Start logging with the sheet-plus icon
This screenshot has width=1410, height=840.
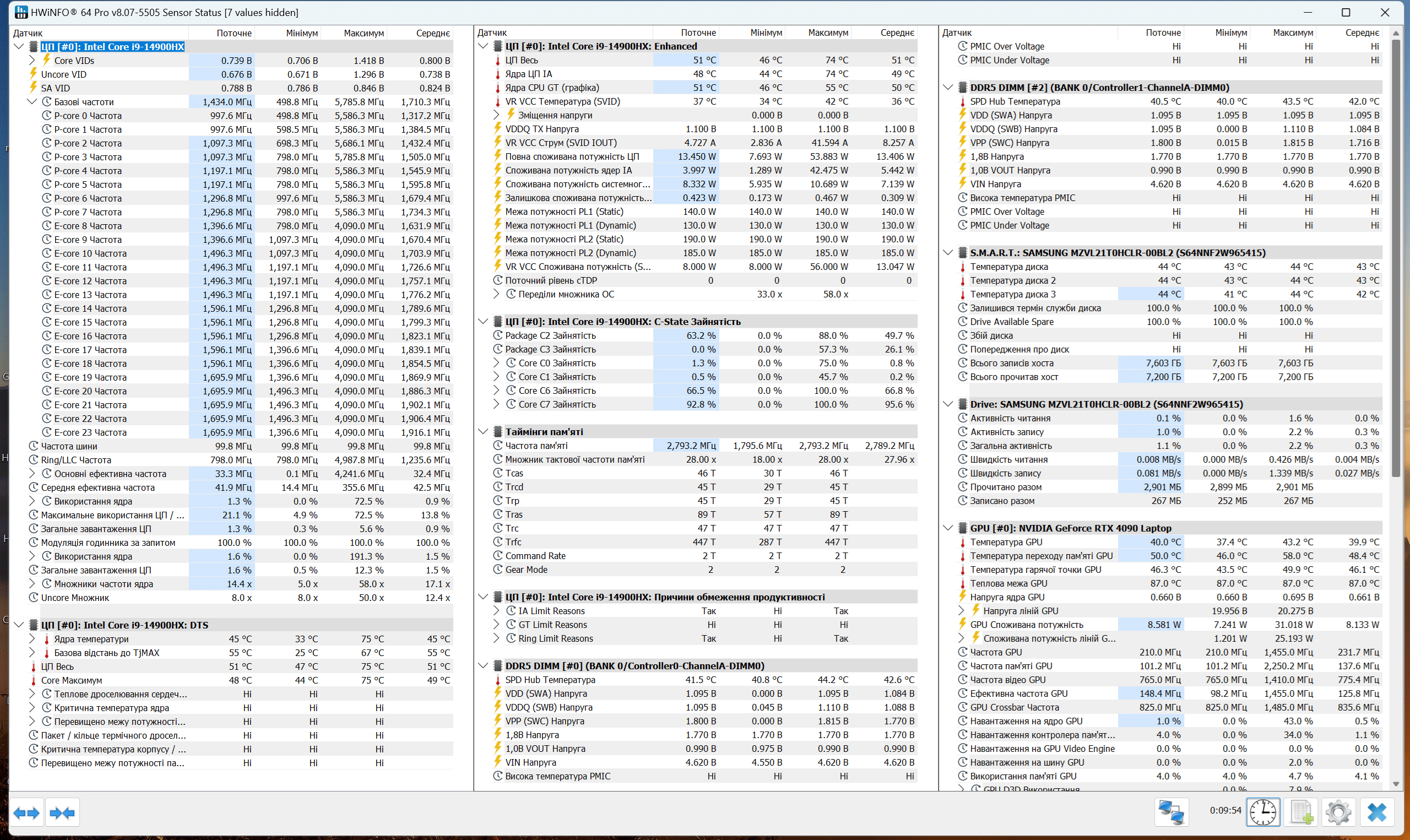click(x=1301, y=813)
